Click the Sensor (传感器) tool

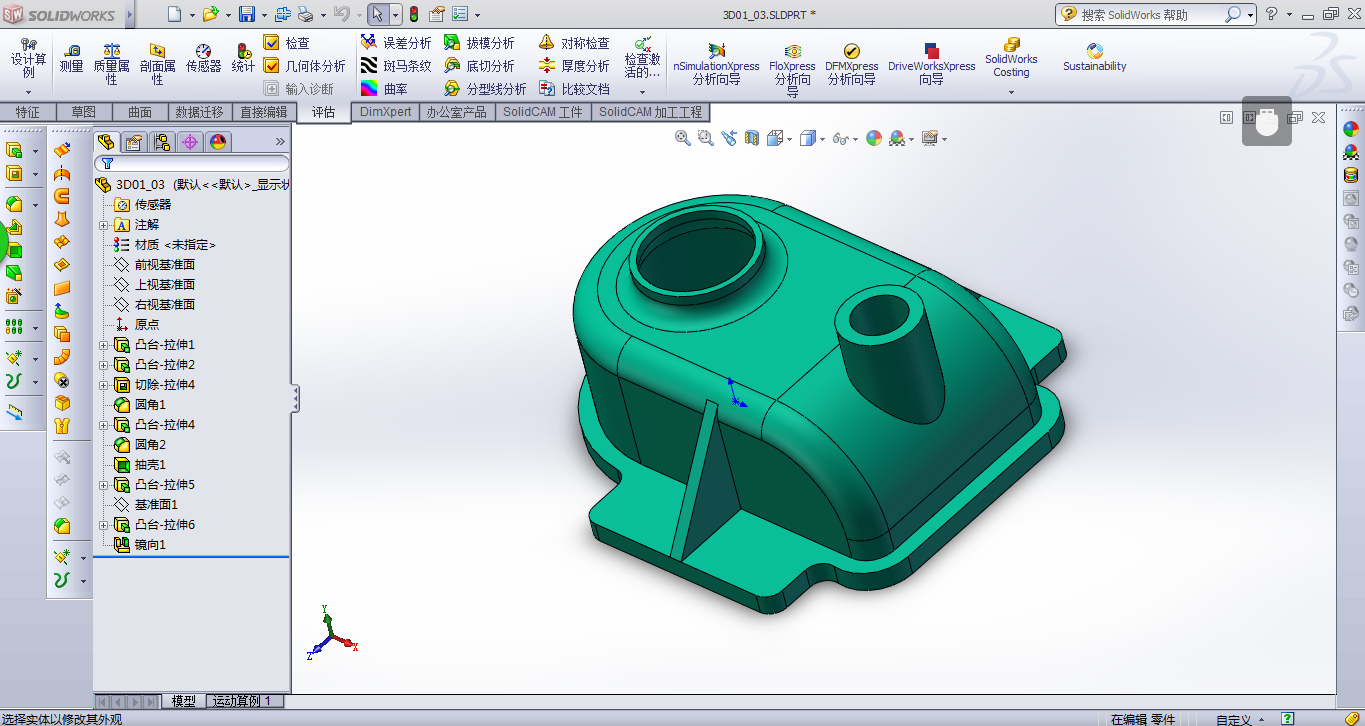(204, 58)
